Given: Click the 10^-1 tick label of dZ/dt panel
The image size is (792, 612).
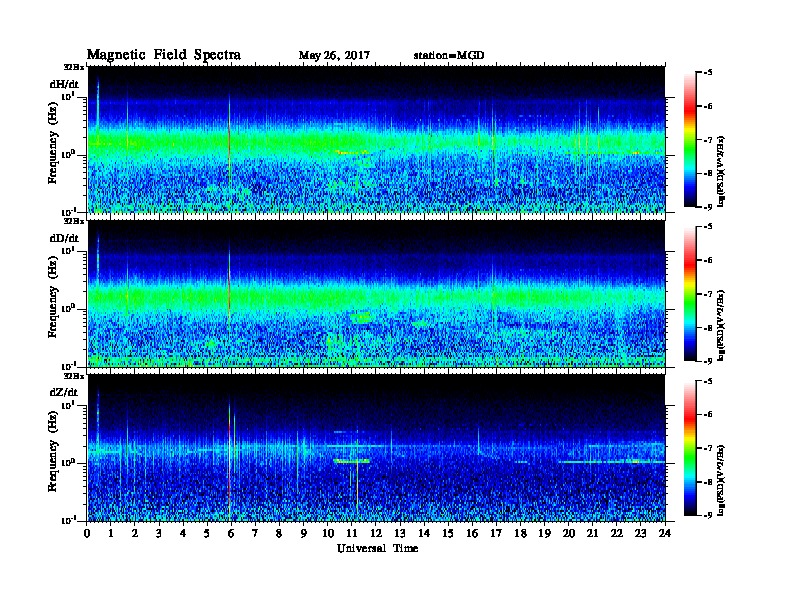Looking at the screenshot, I should click(x=69, y=520).
